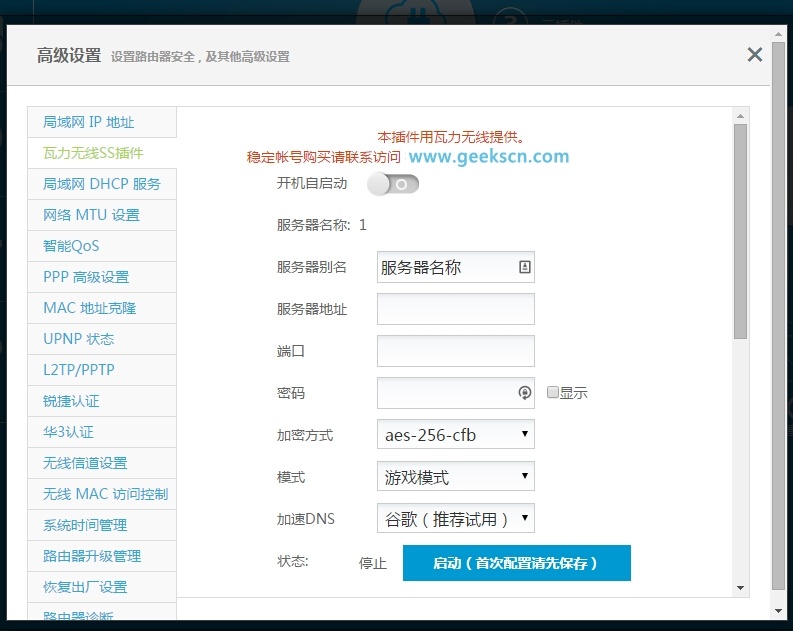Click the inner scrollbar down arrow
Screen dimensions: 793x631
(x=740, y=587)
